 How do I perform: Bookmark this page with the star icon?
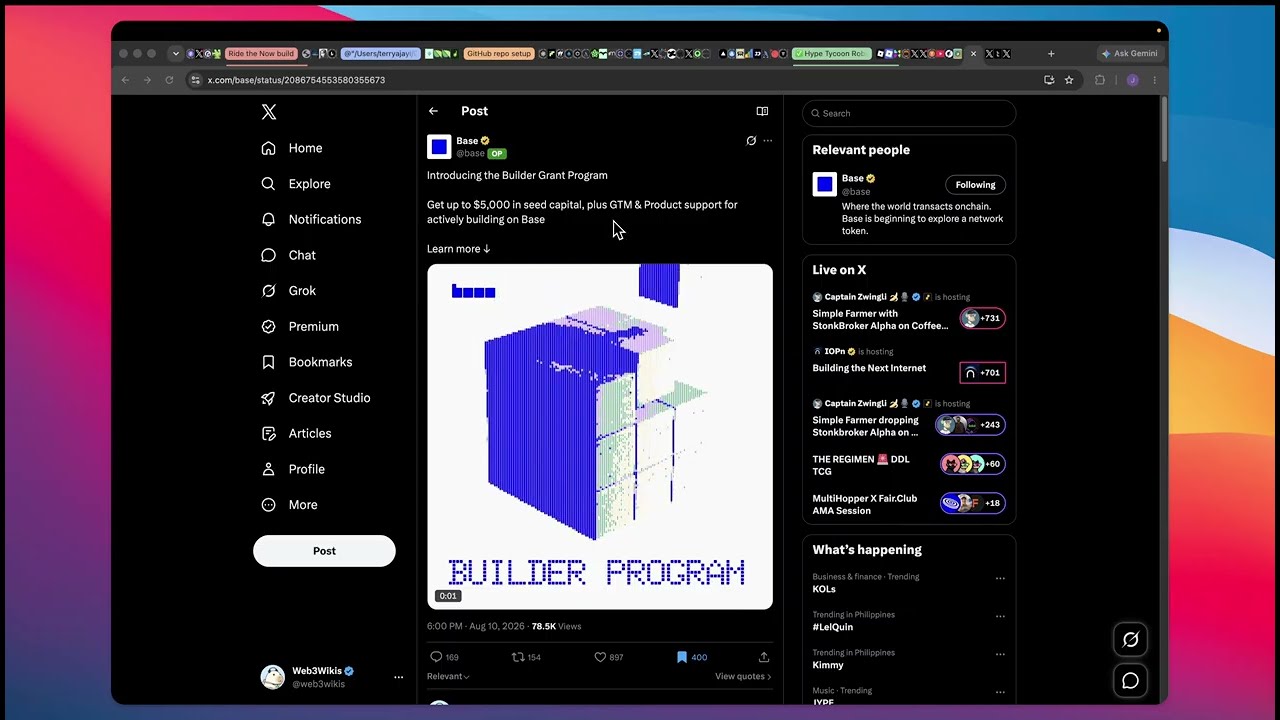1069,80
